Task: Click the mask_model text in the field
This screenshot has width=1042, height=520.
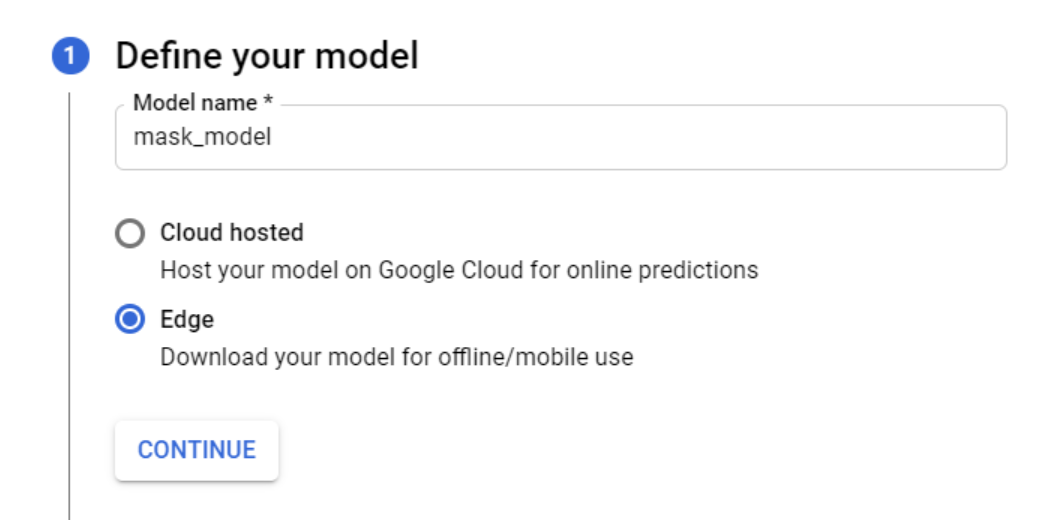Action: tap(202, 138)
